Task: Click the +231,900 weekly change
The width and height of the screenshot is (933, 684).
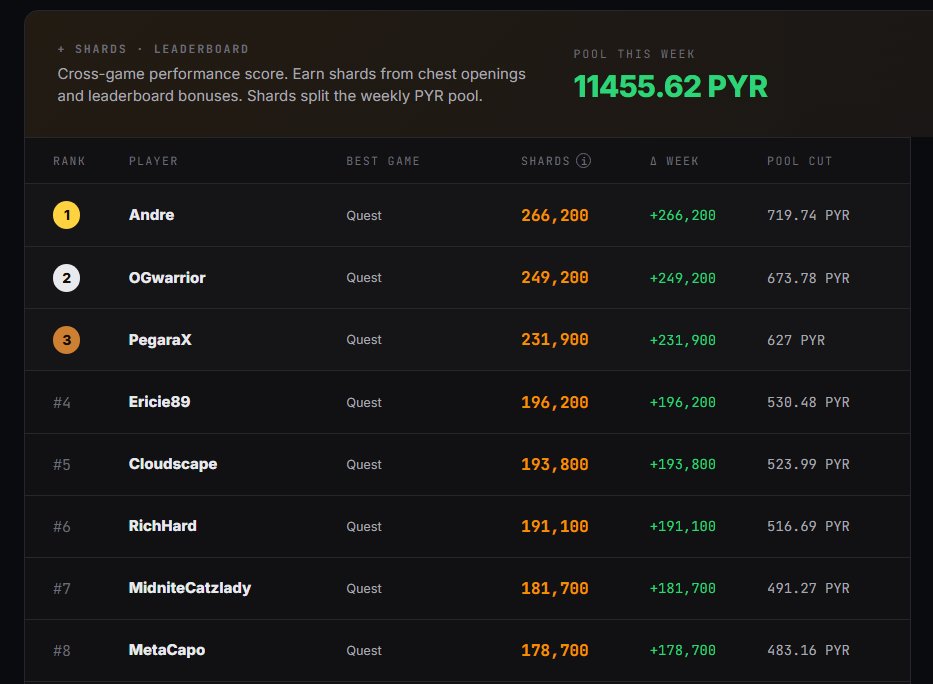Action: click(x=682, y=340)
